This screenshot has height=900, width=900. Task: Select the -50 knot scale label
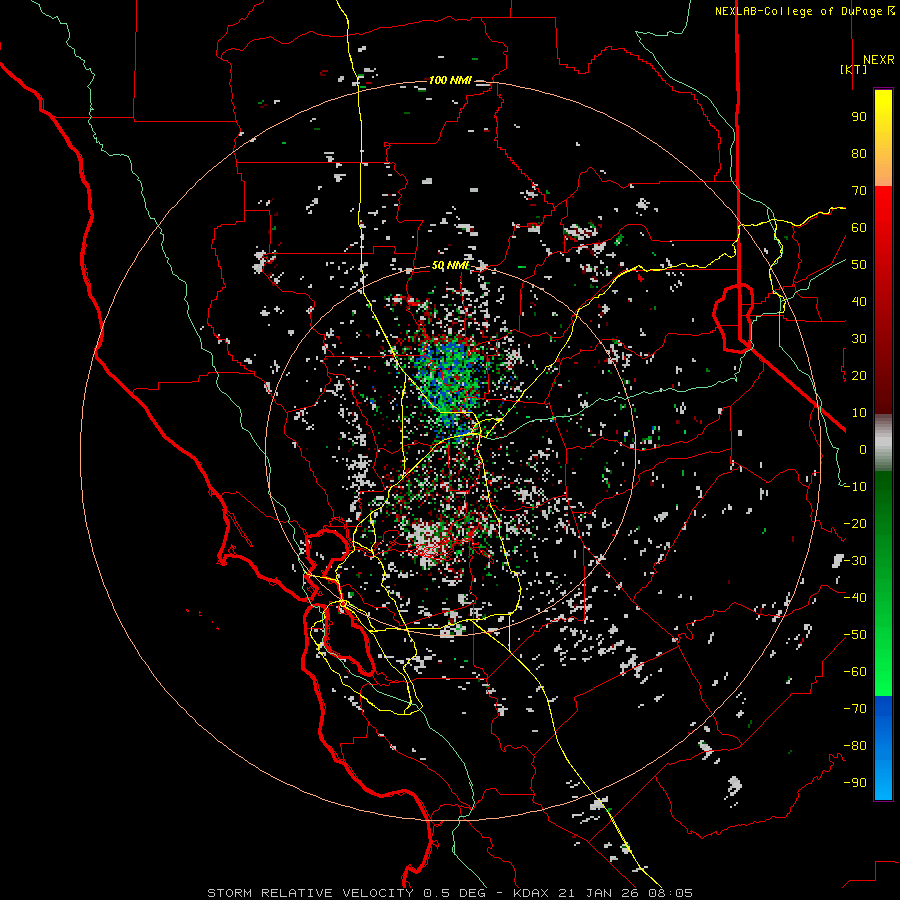point(855,635)
